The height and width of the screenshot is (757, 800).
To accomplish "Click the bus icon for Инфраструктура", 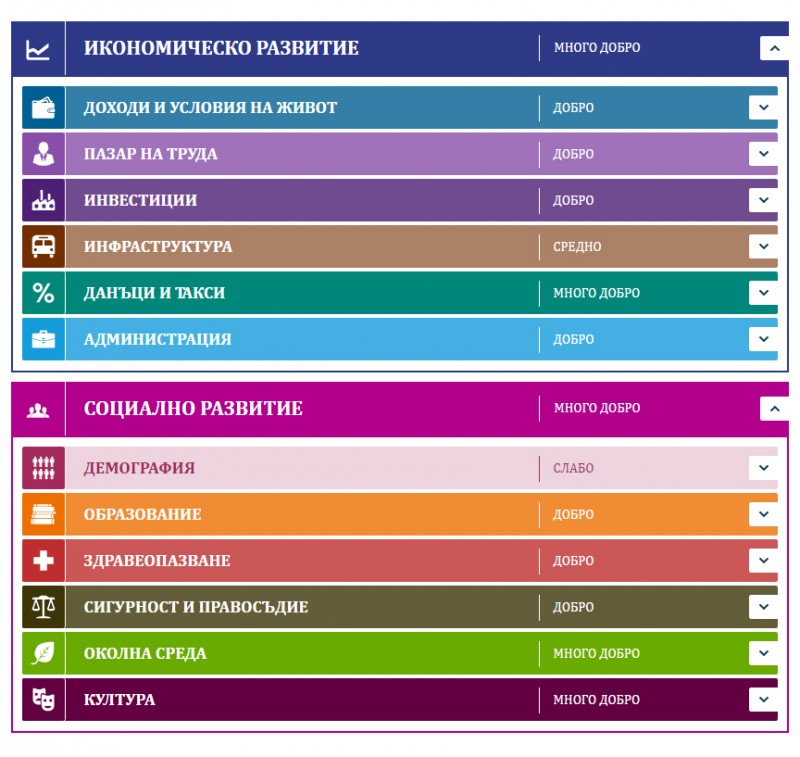I will 43,246.
